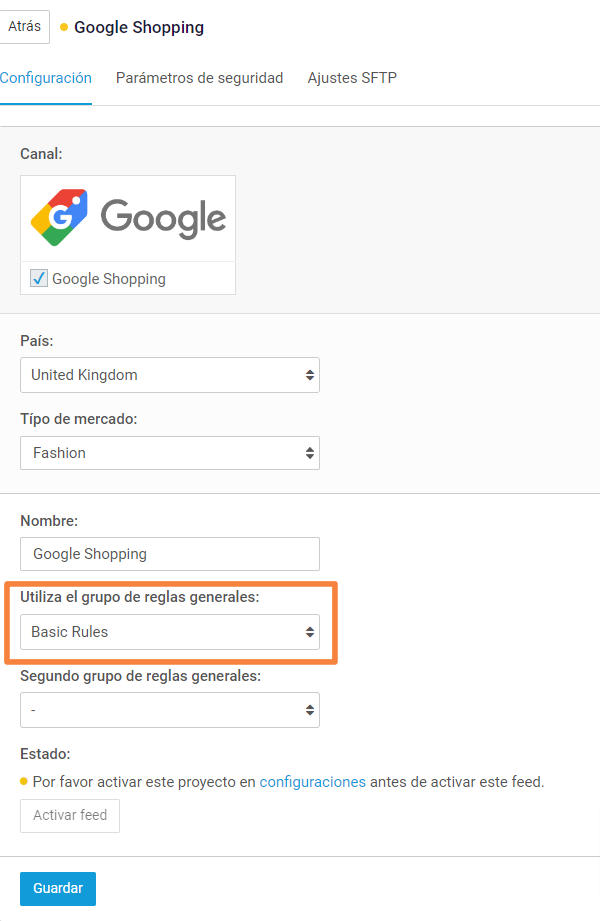Switch to the Parámetros de seguridad tab

tap(199, 78)
